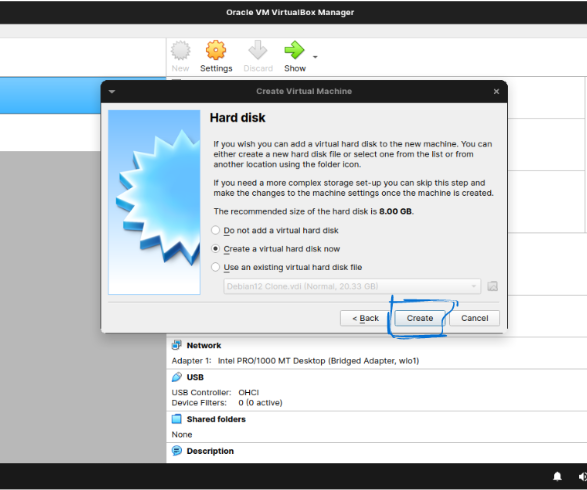Image resolution: width=587 pixels, height=490 pixels.
Task: Click the Back button
Action: tap(365, 318)
